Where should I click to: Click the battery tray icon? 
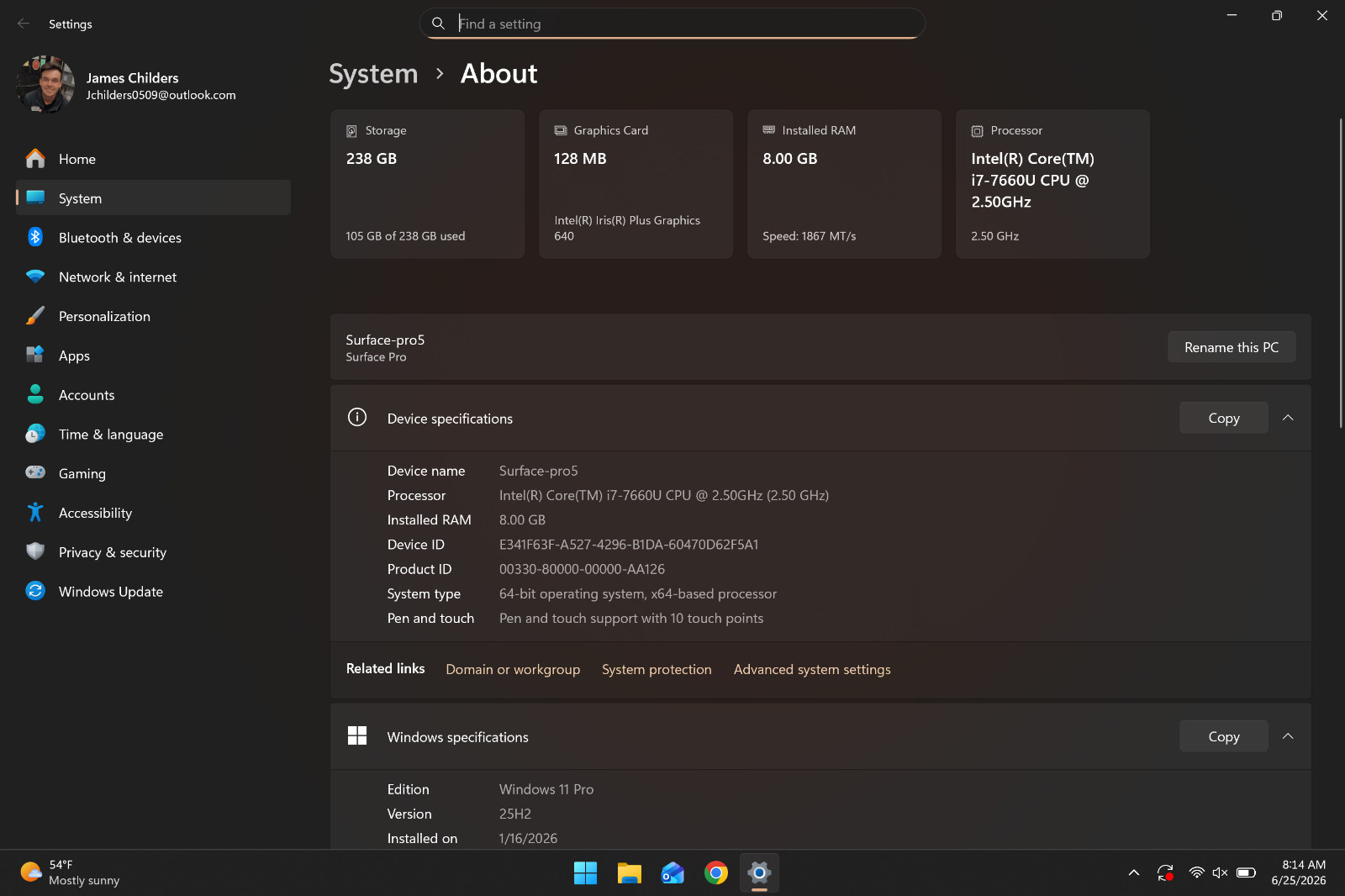coord(1247,873)
